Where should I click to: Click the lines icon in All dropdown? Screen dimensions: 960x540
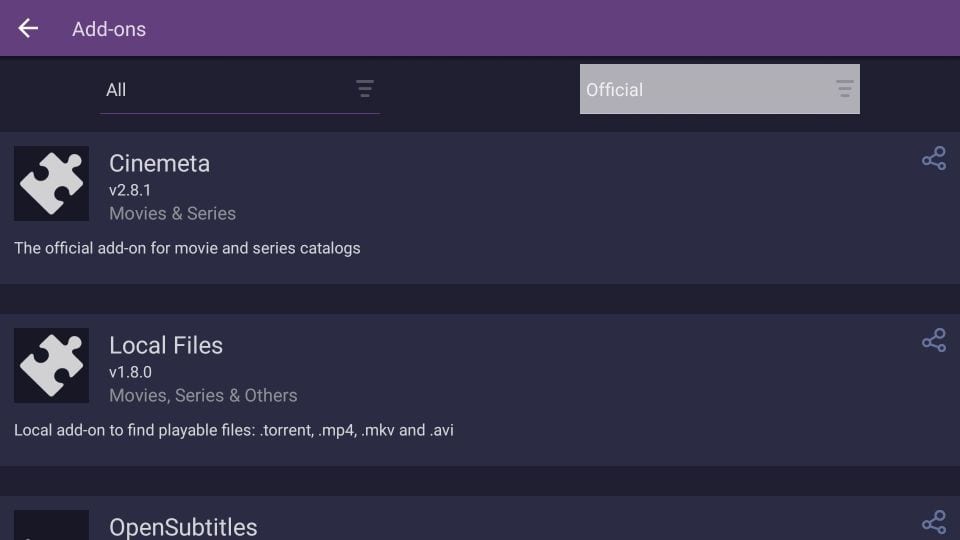pyautogui.click(x=365, y=89)
